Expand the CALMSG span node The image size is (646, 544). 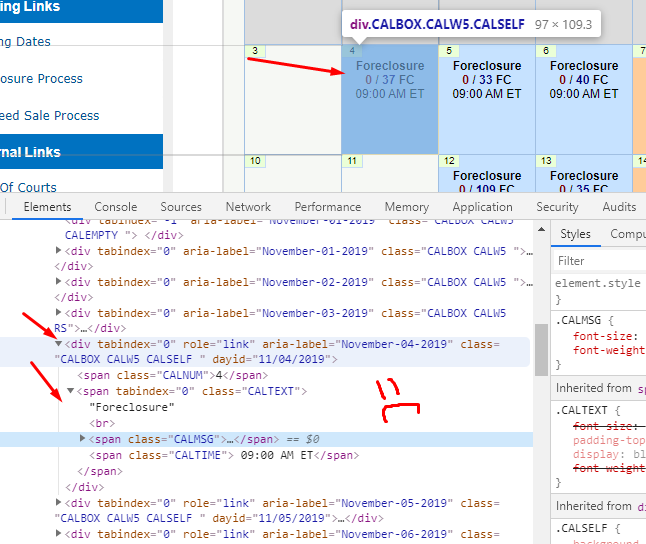point(82,438)
